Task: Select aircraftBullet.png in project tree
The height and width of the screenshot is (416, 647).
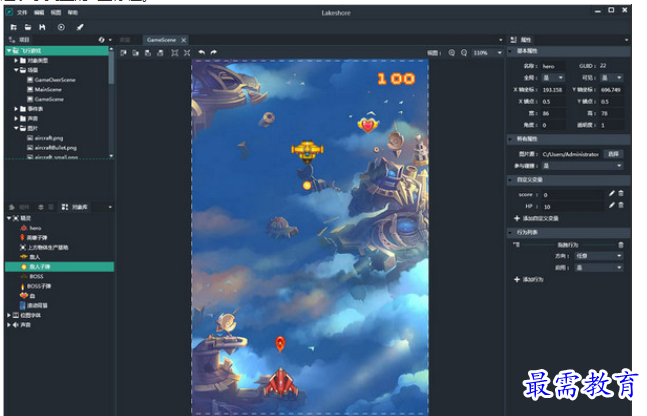Action: (56, 148)
